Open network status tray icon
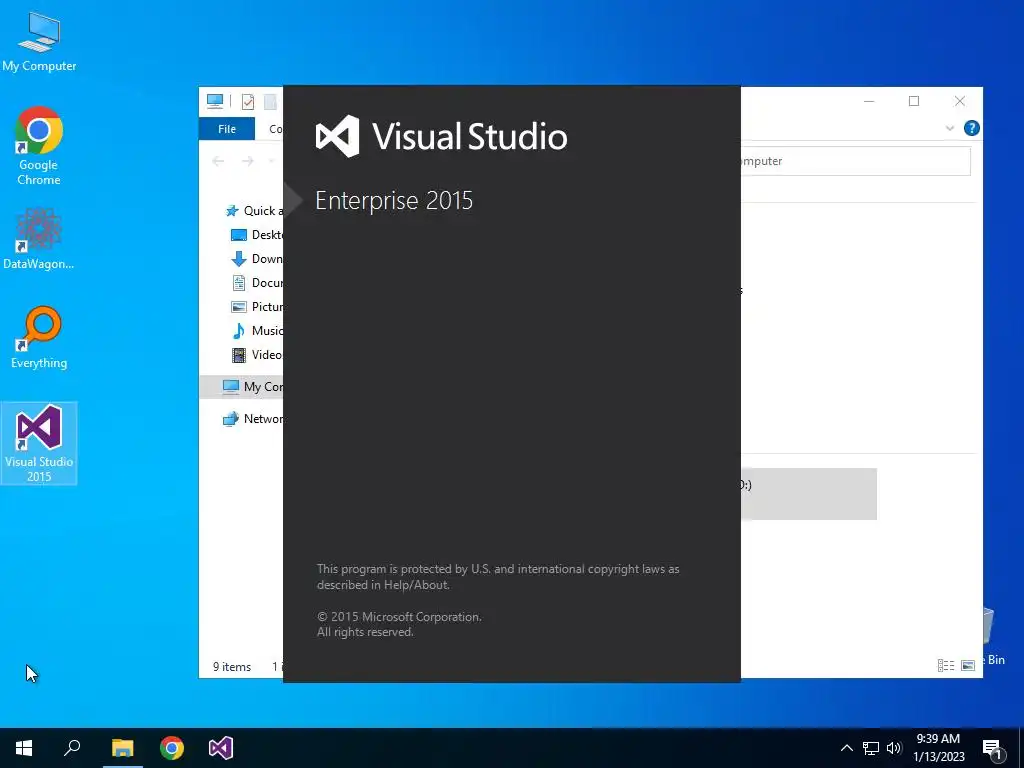 tap(871, 748)
